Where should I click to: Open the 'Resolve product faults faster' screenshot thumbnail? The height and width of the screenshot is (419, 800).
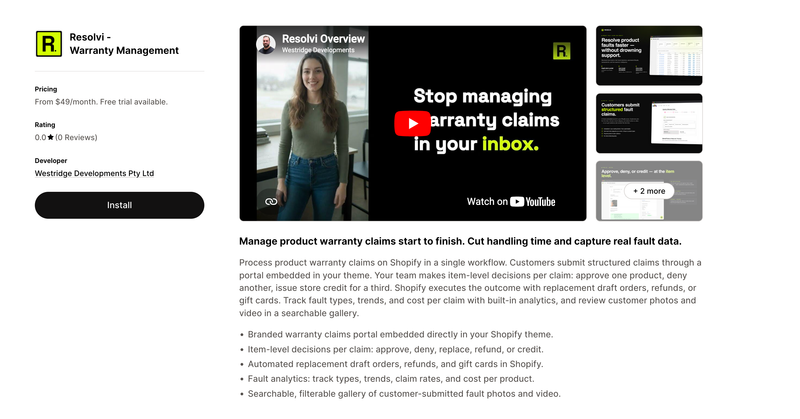649,56
